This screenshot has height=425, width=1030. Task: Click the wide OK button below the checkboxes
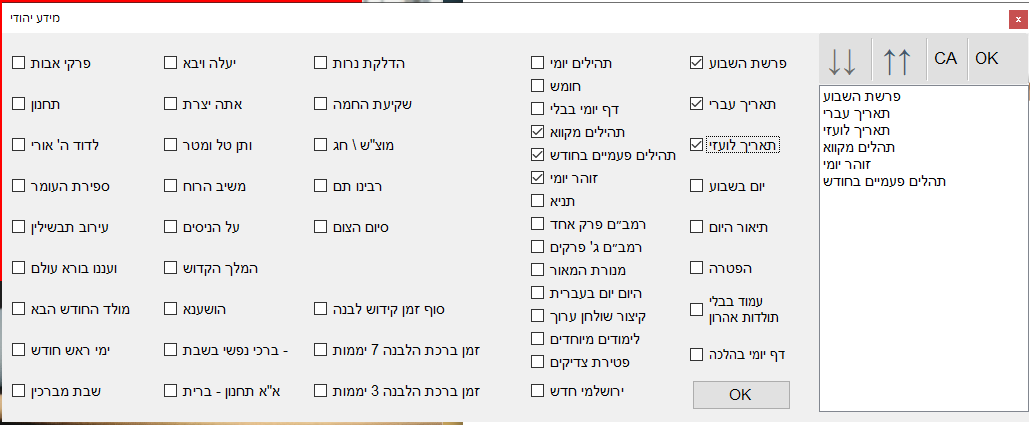point(740,394)
